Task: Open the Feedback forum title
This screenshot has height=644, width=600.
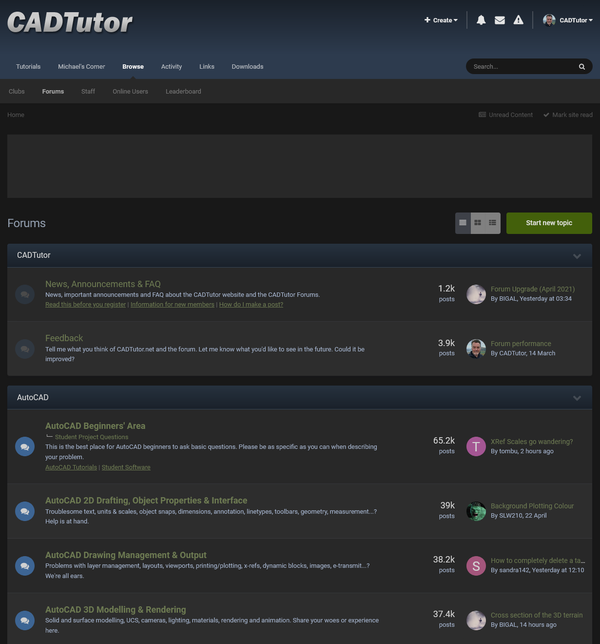Action: [x=64, y=338]
